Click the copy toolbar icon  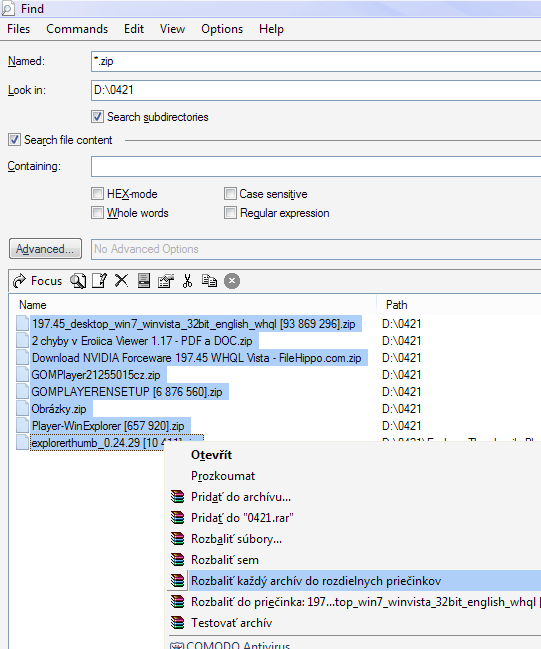coord(209,281)
